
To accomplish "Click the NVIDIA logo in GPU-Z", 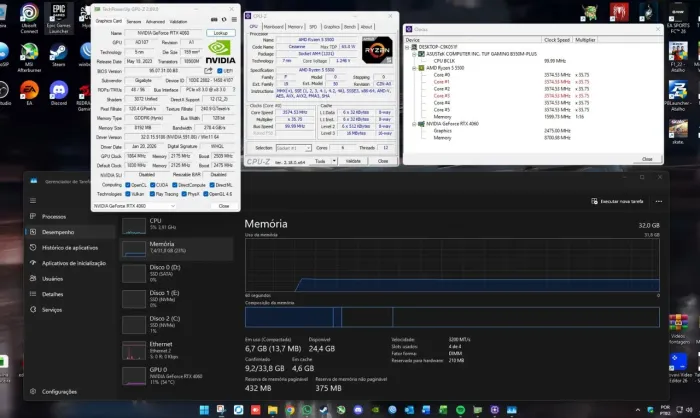I will [x=220, y=52].
